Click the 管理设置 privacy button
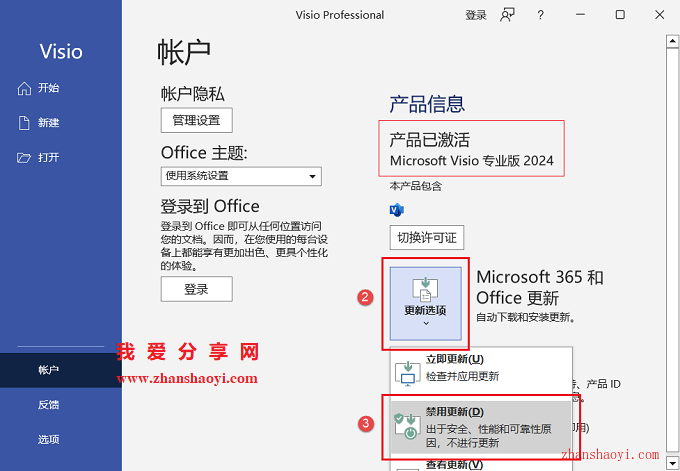The image size is (680, 471). [x=196, y=120]
